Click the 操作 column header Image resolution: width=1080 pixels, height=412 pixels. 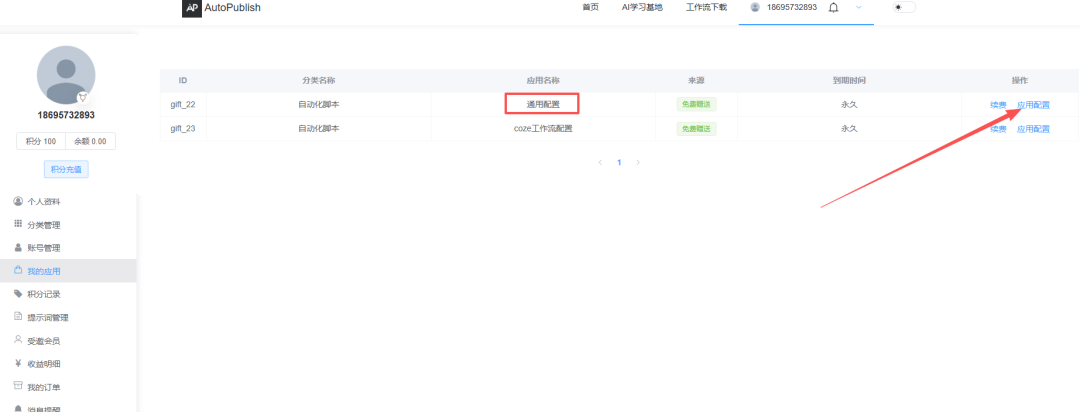pos(1020,81)
